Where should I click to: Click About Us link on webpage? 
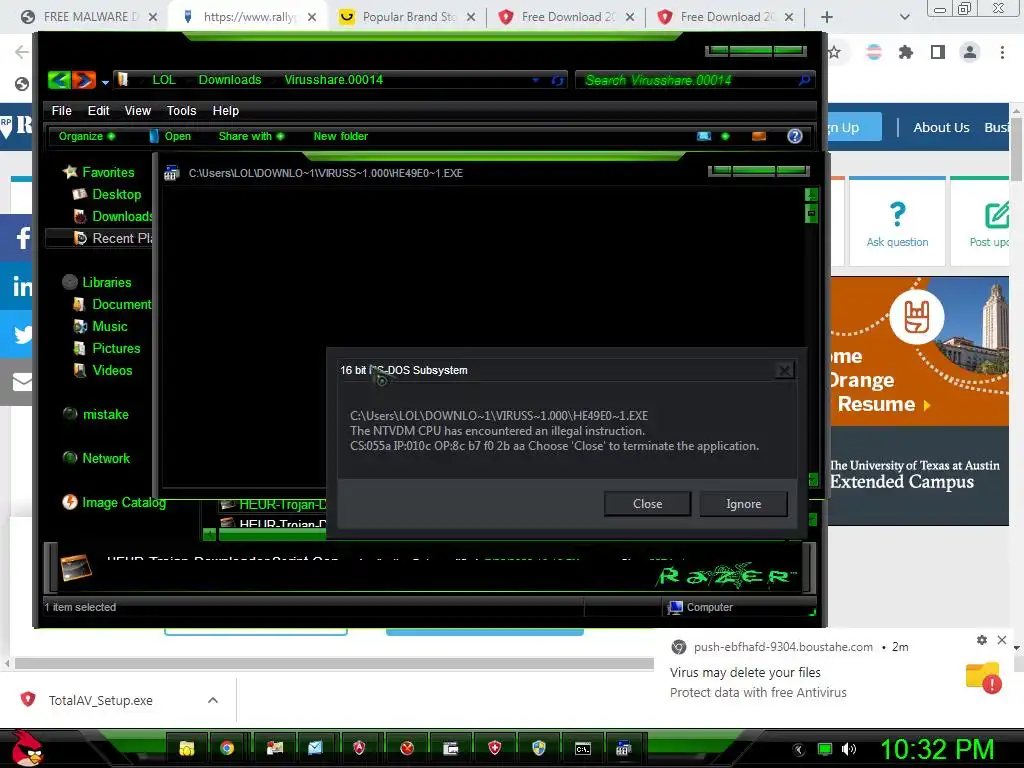click(941, 127)
